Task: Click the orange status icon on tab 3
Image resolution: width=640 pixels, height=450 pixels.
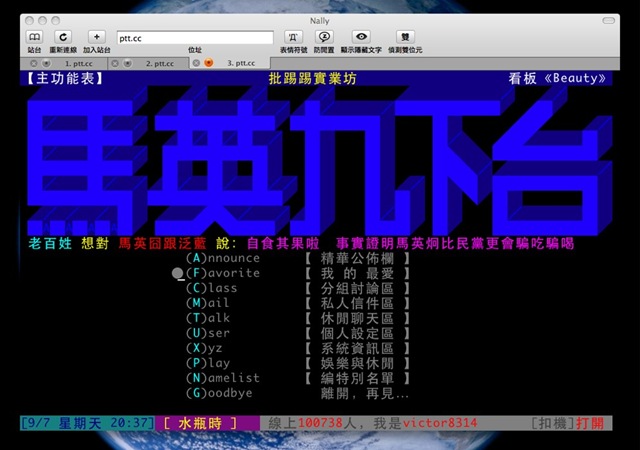Action: 209,63
